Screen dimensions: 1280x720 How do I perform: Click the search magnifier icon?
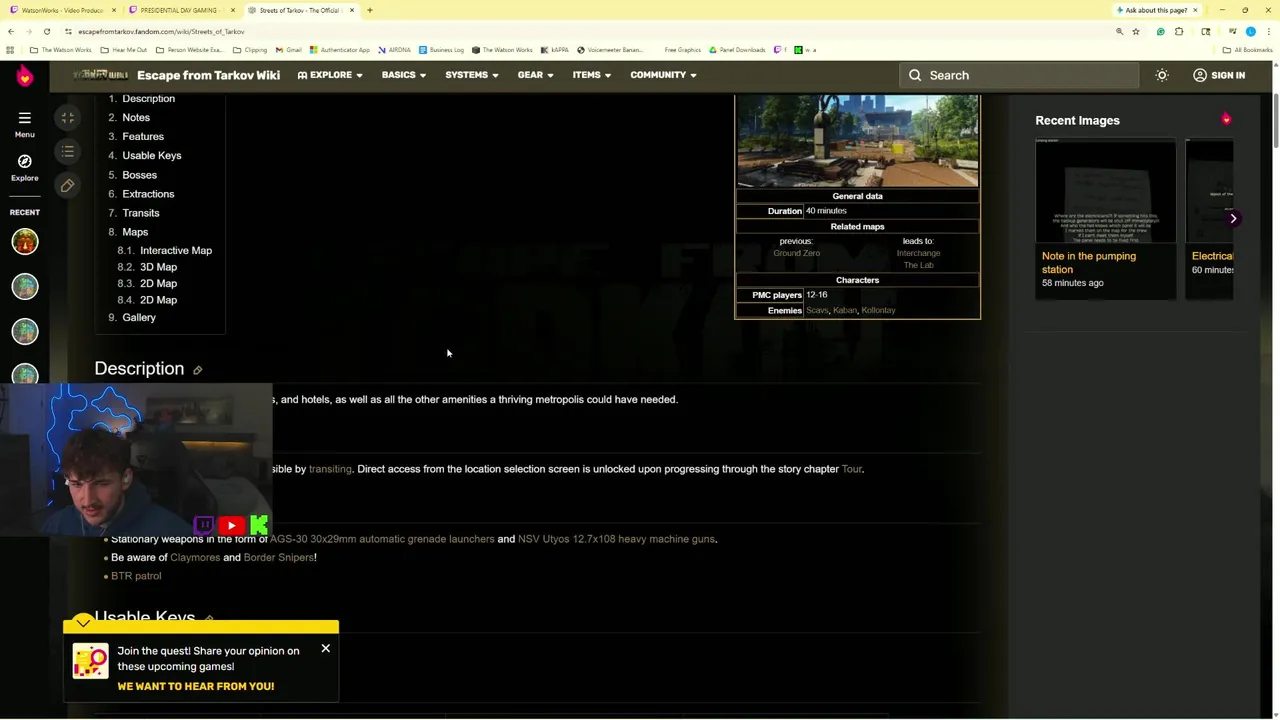click(x=915, y=75)
